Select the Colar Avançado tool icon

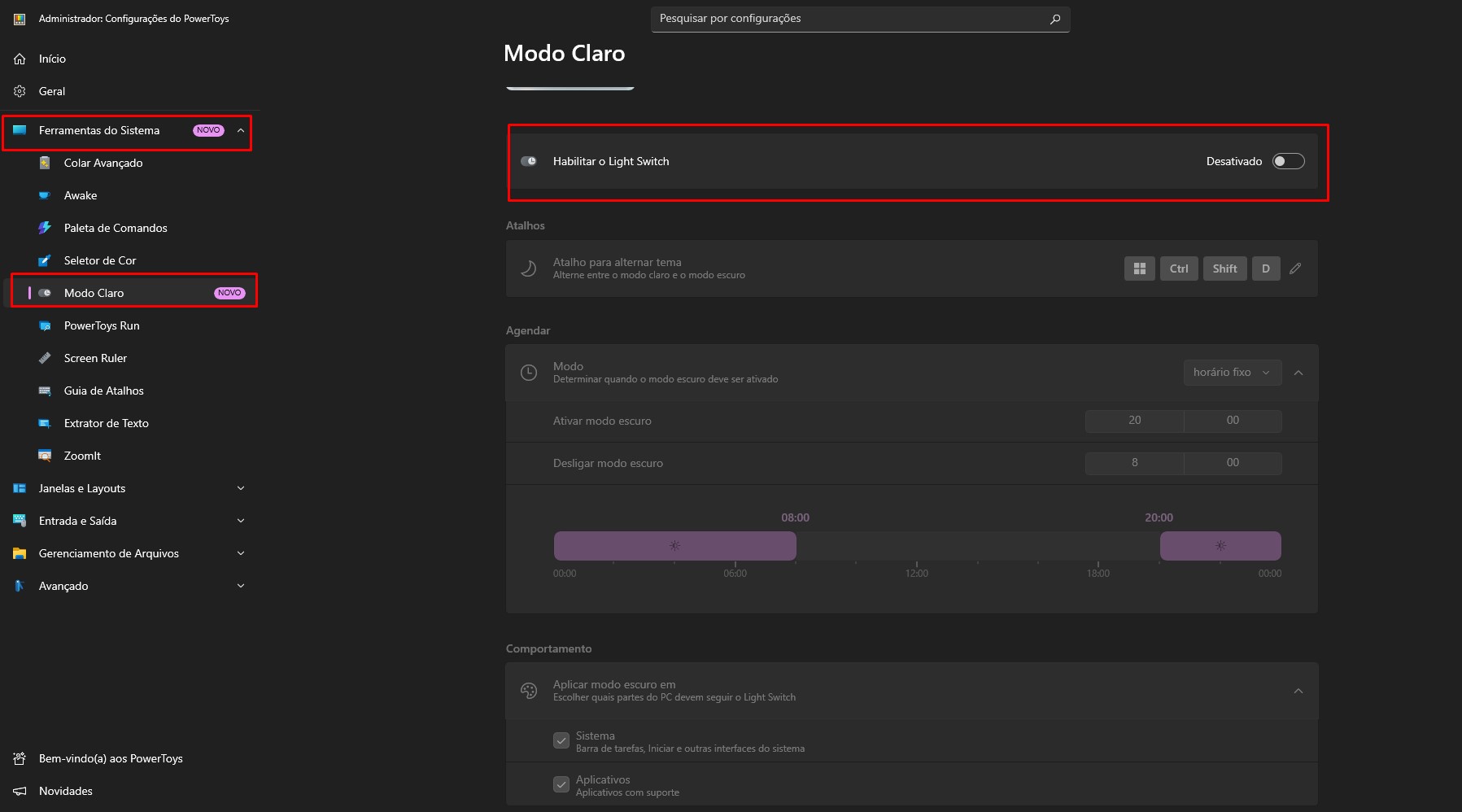tap(46, 162)
